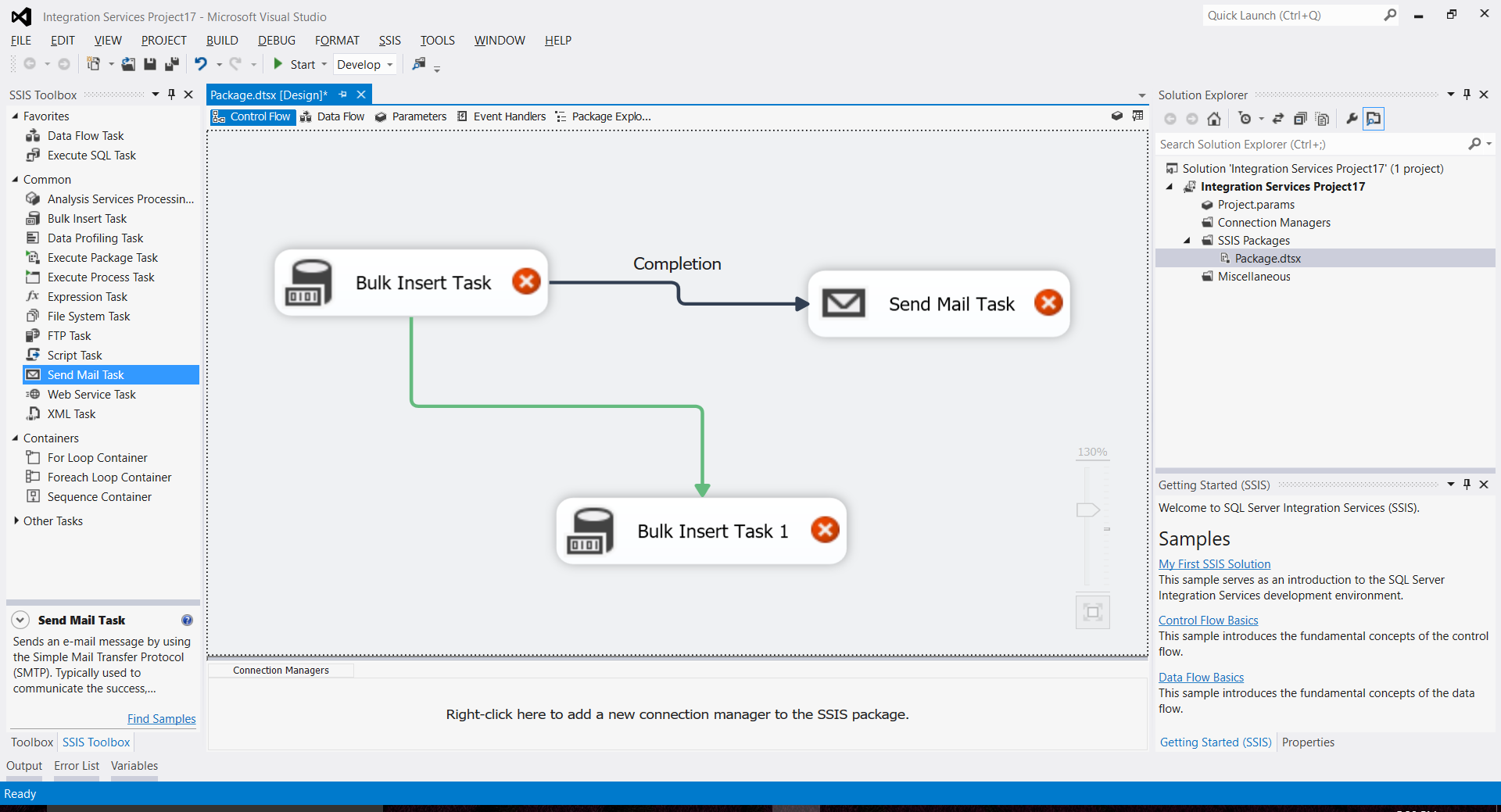Save the current package with the Save icon
This screenshot has width=1501, height=812.
(150, 64)
